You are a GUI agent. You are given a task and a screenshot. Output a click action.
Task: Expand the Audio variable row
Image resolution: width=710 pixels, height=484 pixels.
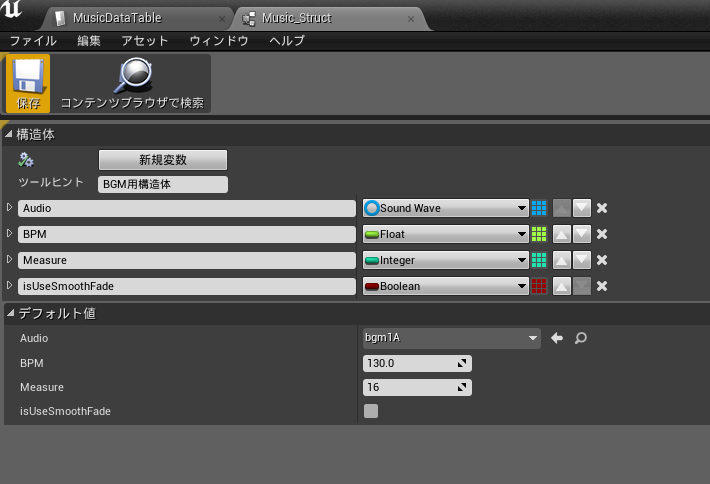pos(9,207)
